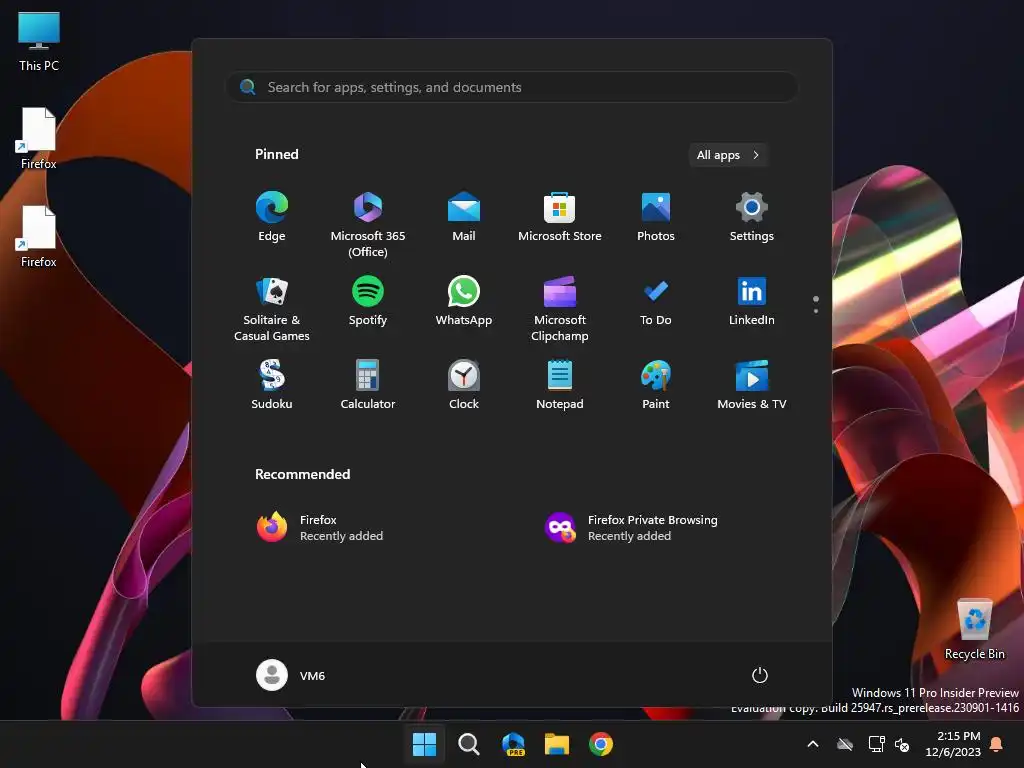1024x768 pixels.
Task: Open the Mail app
Action: (464, 217)
